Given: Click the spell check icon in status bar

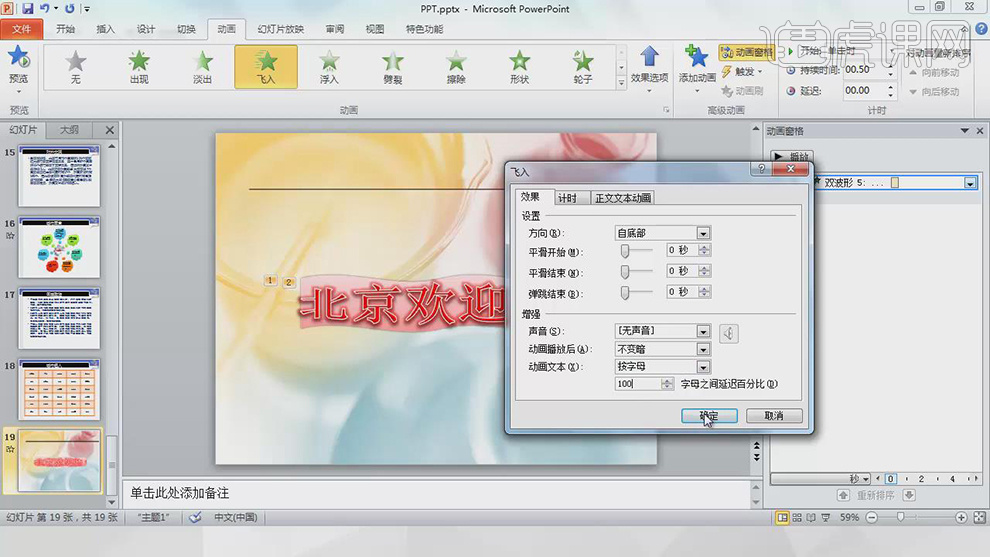Looking at the screenshot, I should coord(195,517).
